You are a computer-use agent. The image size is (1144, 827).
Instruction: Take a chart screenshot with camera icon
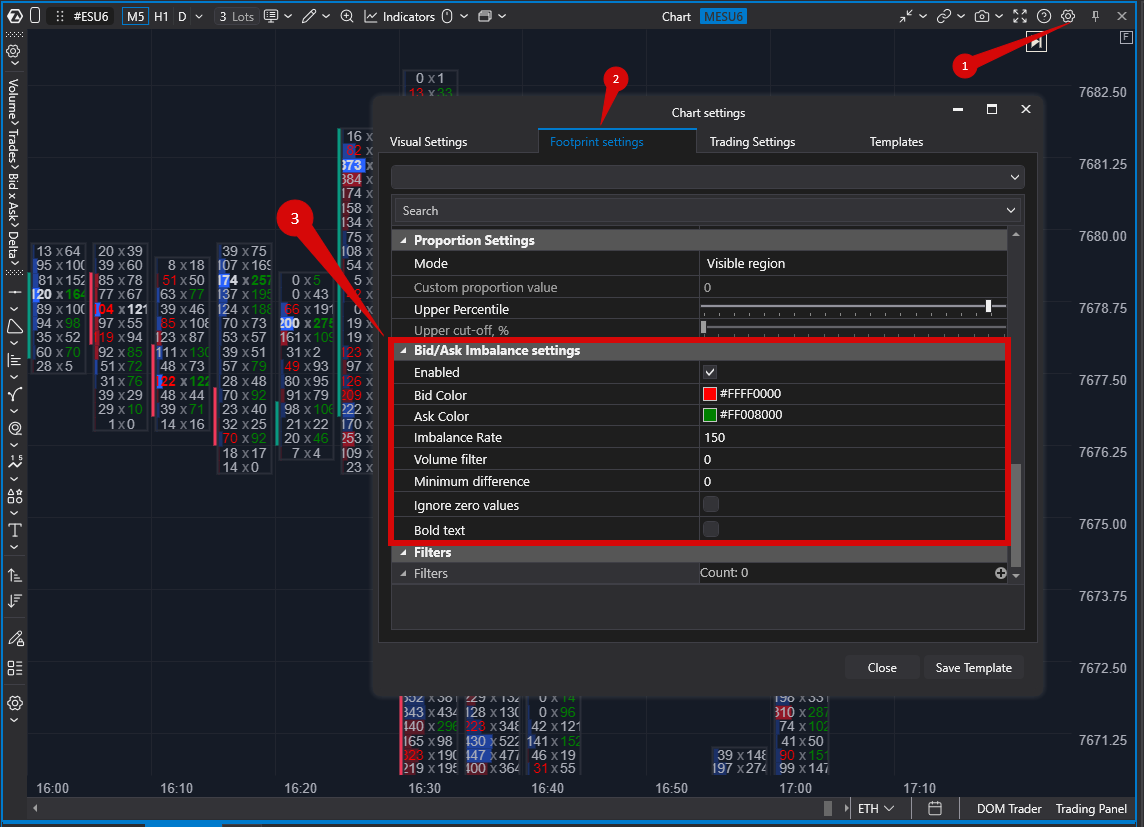click(982, 16)
